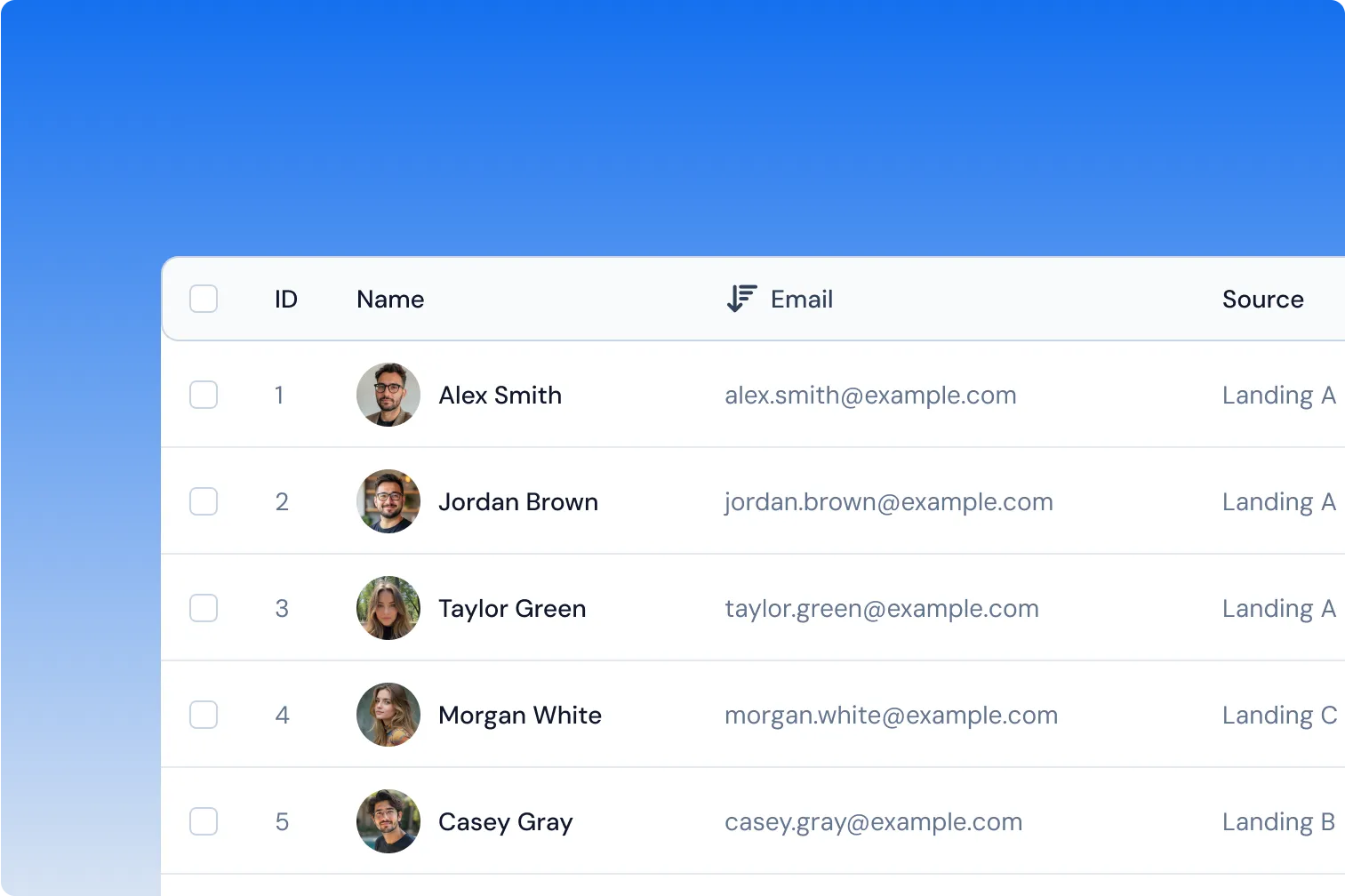Click the Email column header label
The height and width of the screenshot is (896, 1345).
click(x=801, y=300)
